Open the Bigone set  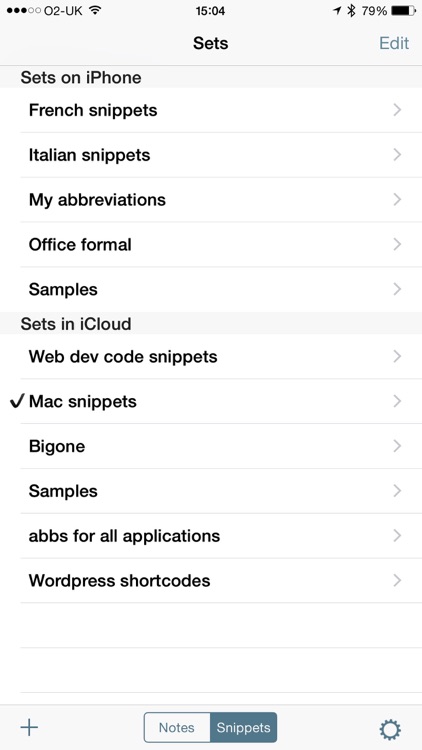pyautogui.click(x=221, y=446)
